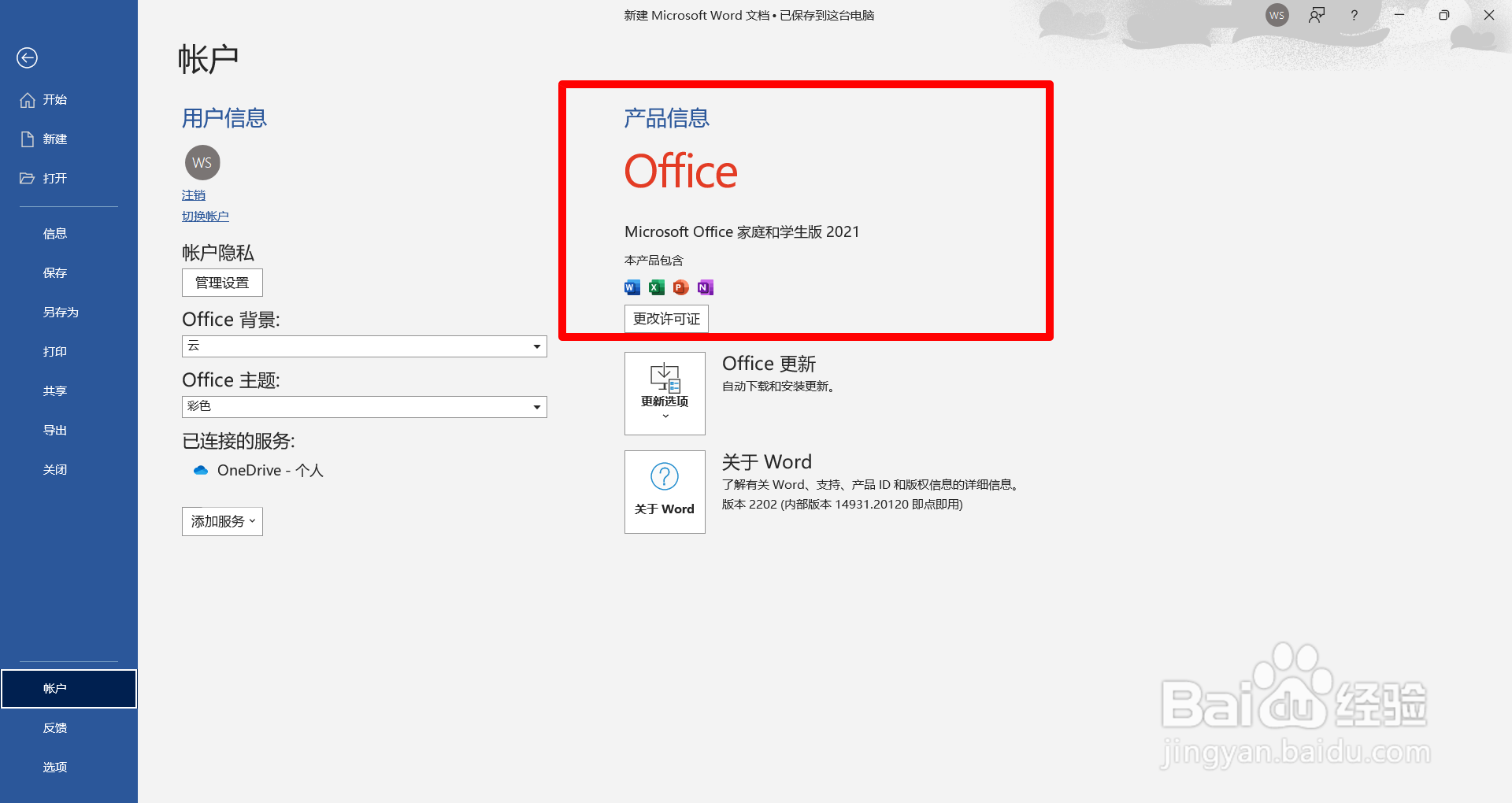Open the 开始 home page

pos(69,100)
